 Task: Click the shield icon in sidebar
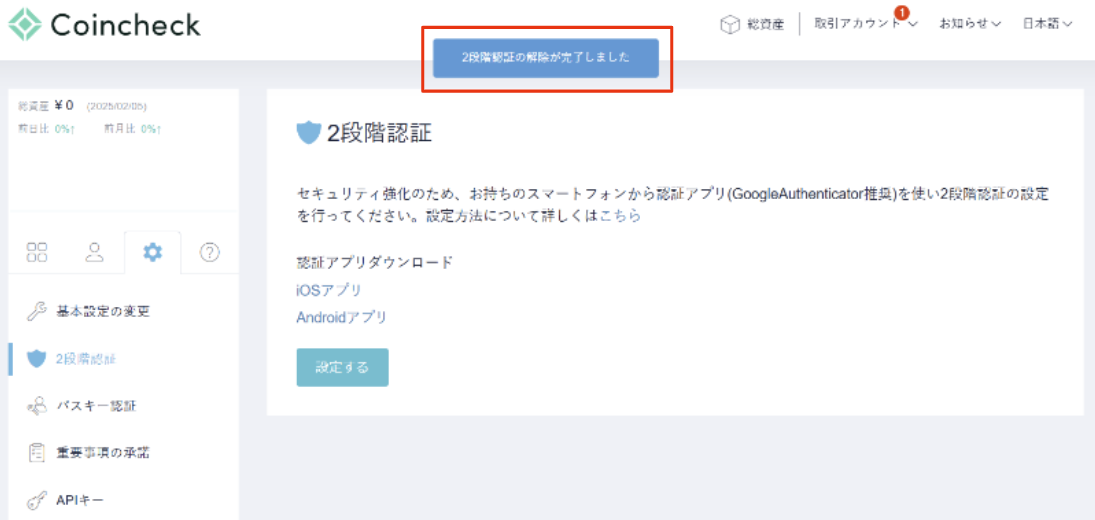tap(37, 358)
